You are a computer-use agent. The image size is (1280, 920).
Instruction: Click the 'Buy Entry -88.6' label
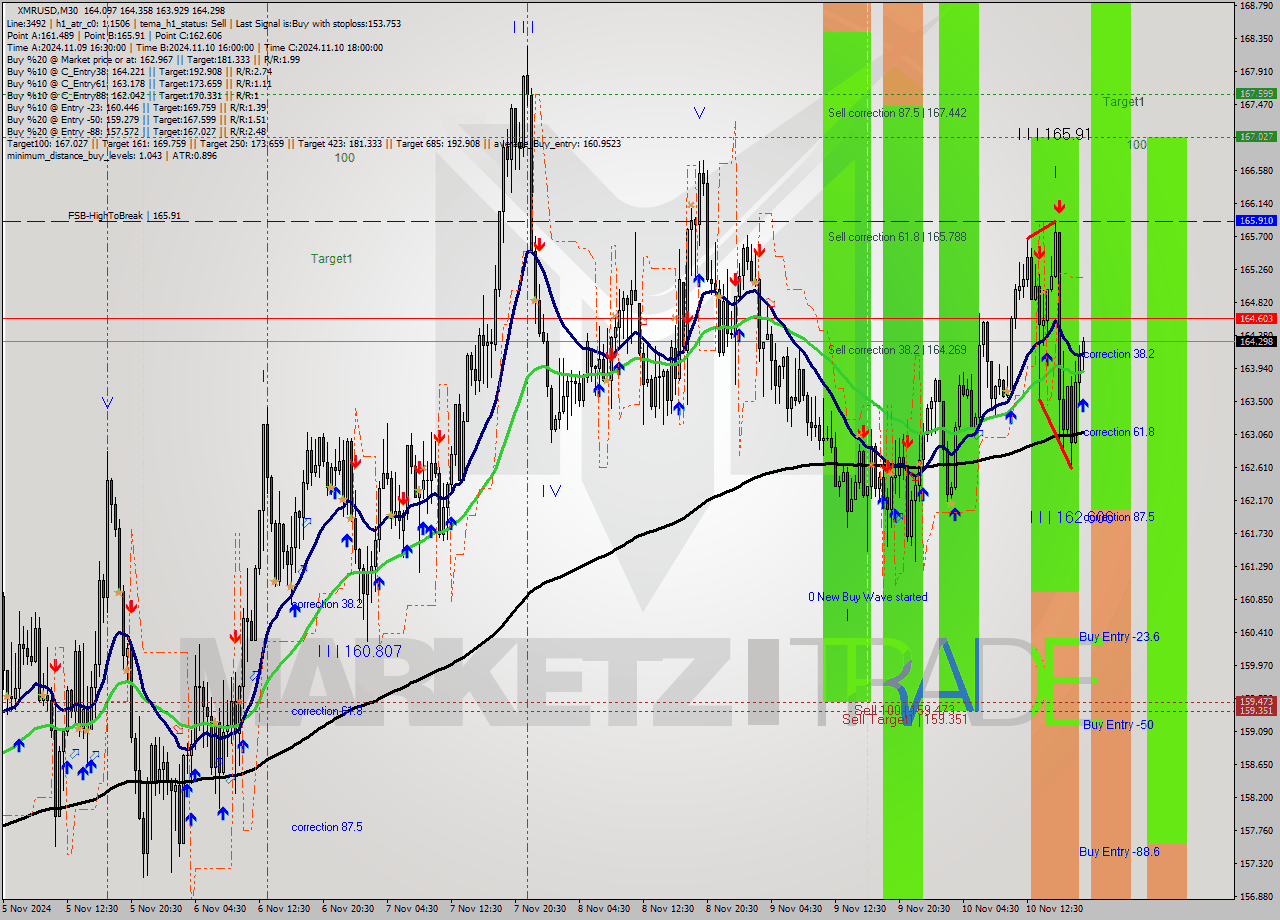click(1119, 852)
